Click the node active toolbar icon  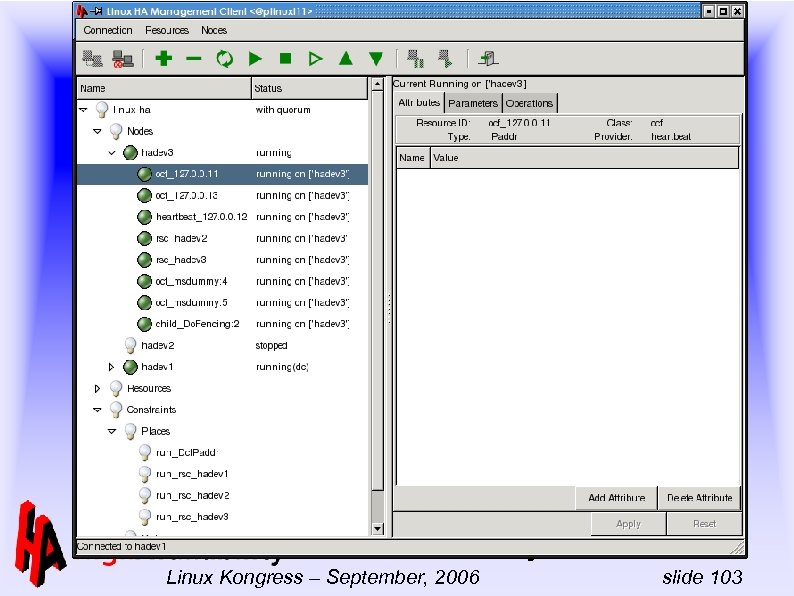click(x=446, y=59)
